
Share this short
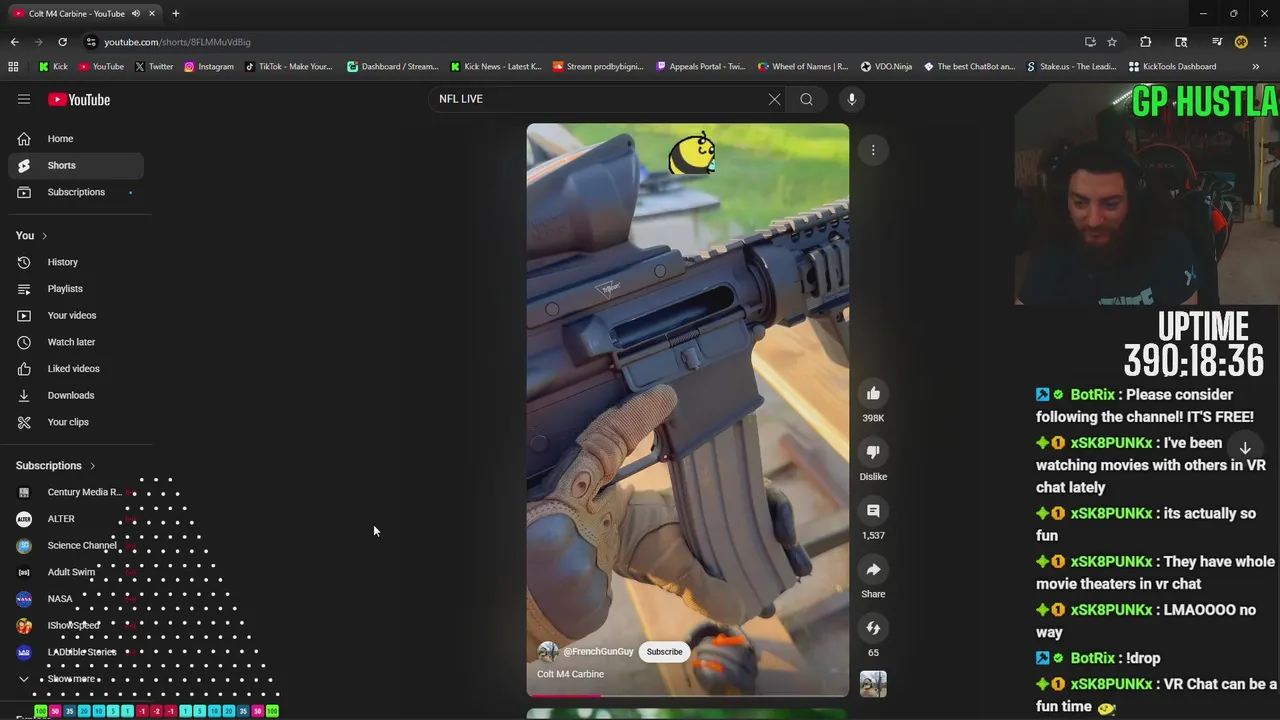coord(873,570)
